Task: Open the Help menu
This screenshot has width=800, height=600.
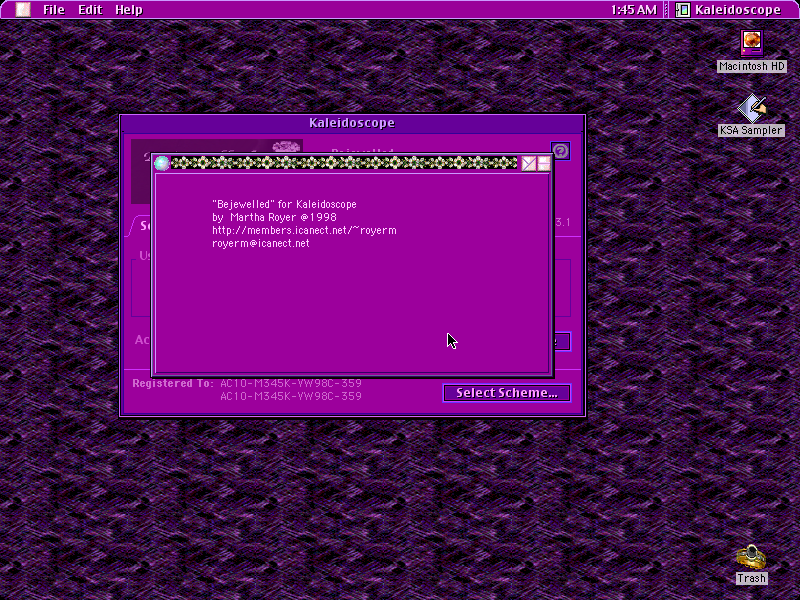Action: tap(129, 10)
